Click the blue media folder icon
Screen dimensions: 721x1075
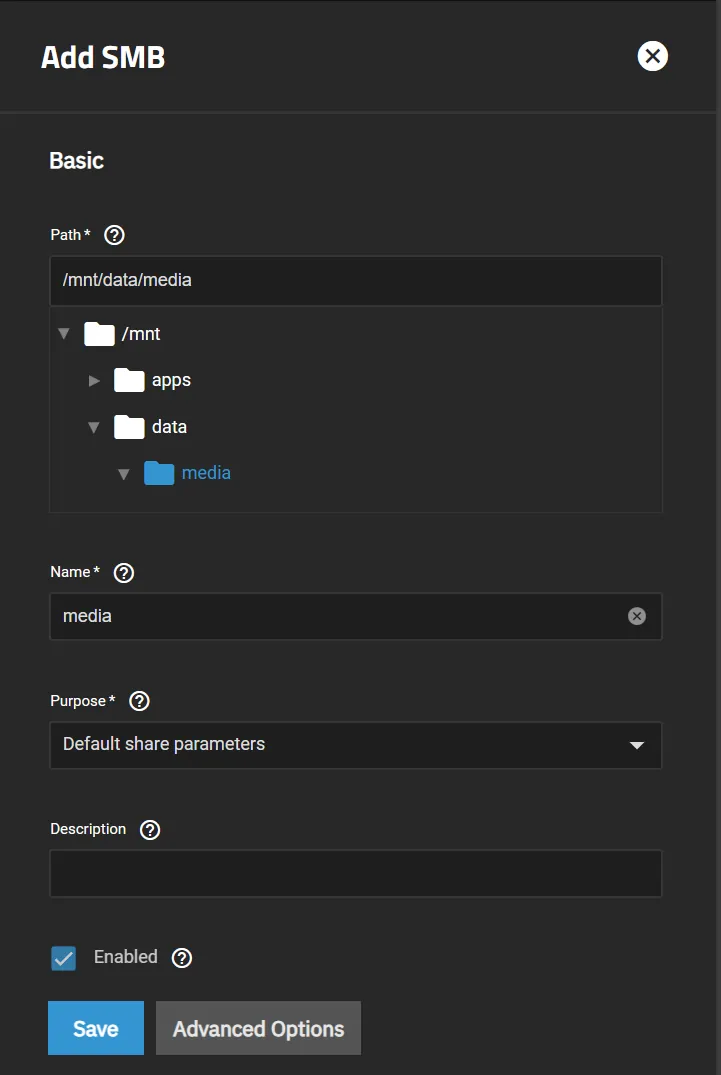click(x=159, y=473)
